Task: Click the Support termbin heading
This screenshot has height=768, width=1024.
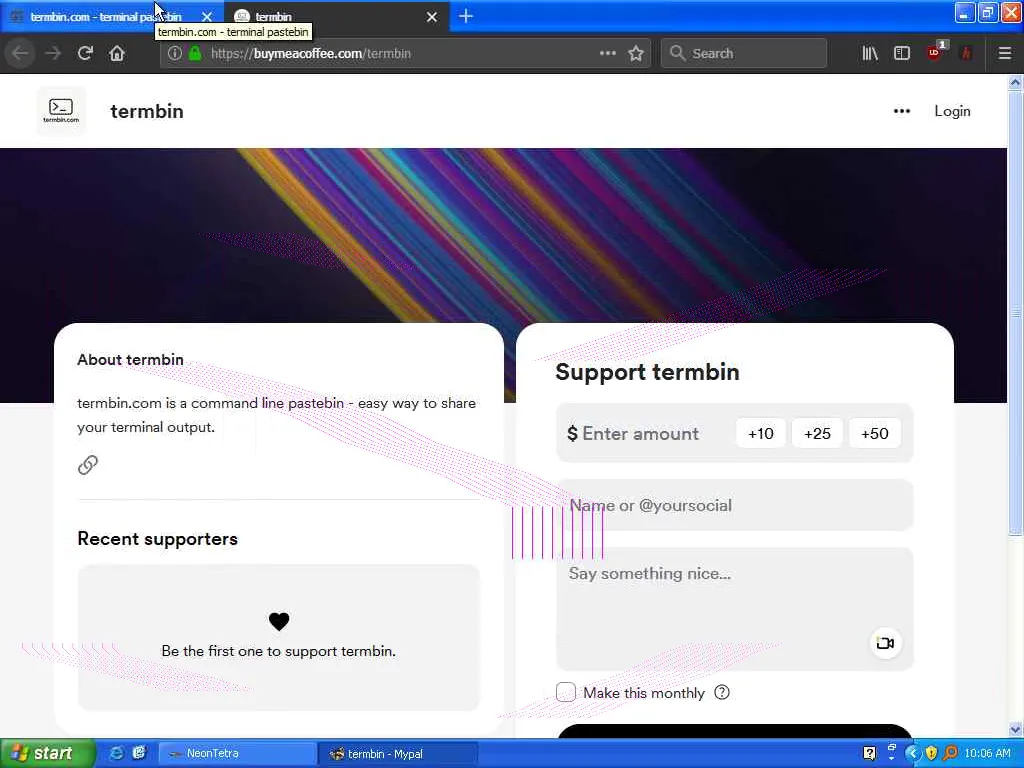Action: point(647,372)
